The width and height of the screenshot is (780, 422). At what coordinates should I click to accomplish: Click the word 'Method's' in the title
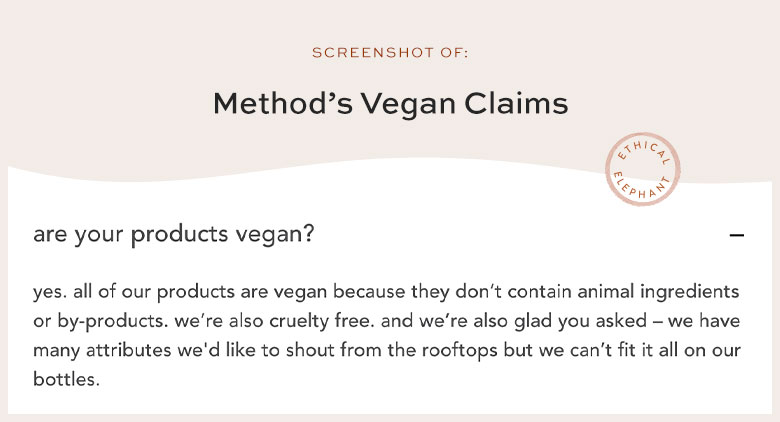click(283, 104)
